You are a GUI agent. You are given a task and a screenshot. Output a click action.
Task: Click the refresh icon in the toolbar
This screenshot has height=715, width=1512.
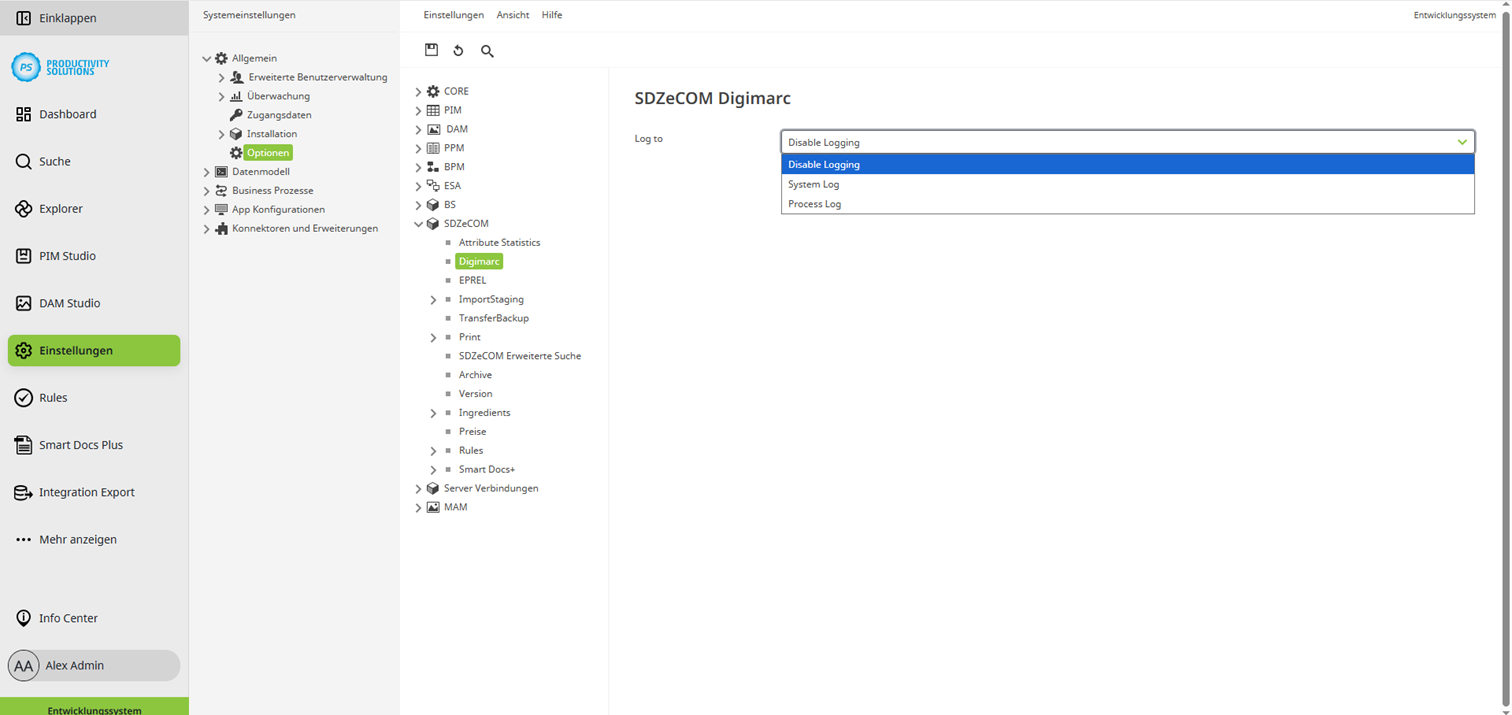coord(458,50)
